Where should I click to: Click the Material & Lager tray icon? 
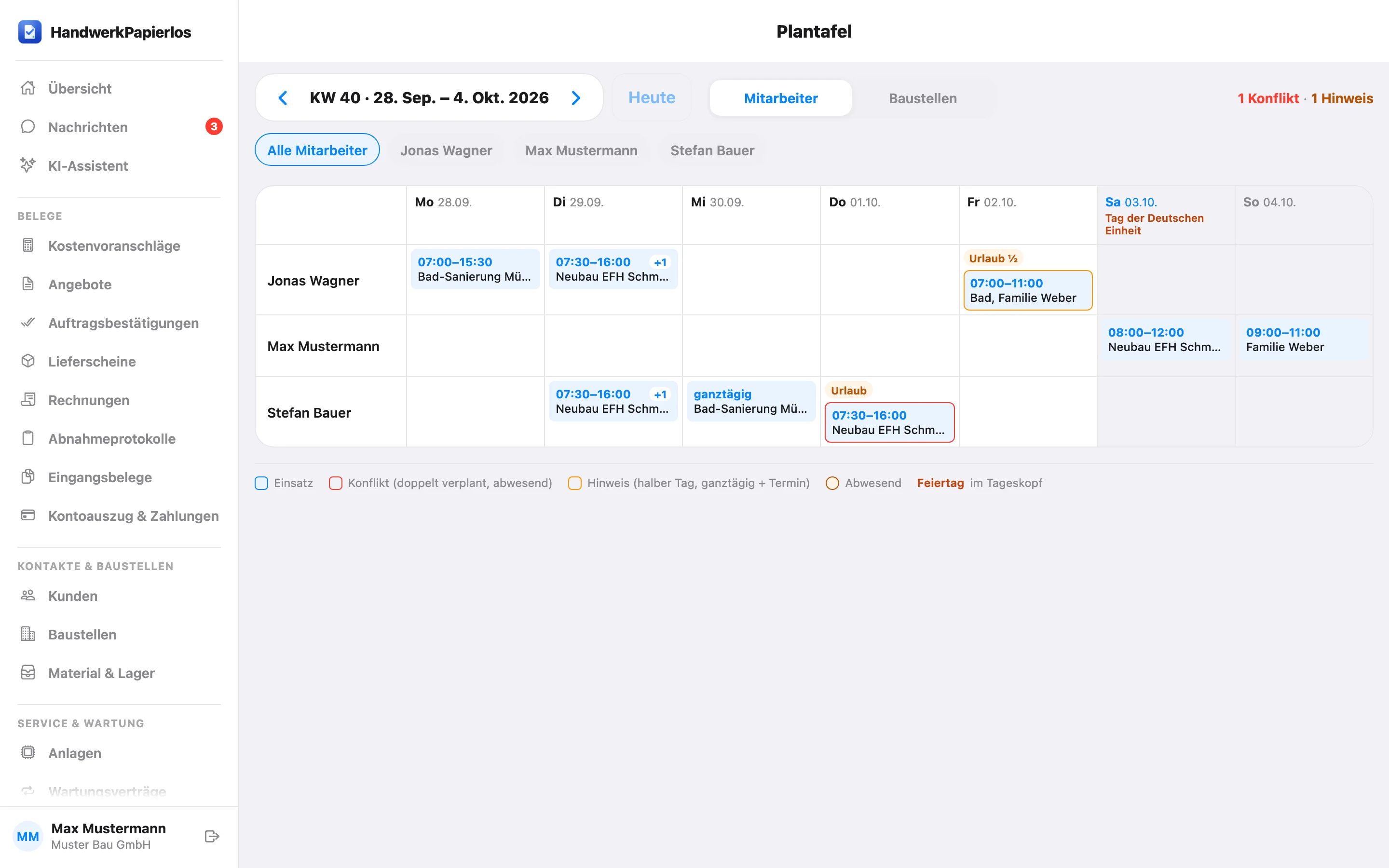[28, 672]
